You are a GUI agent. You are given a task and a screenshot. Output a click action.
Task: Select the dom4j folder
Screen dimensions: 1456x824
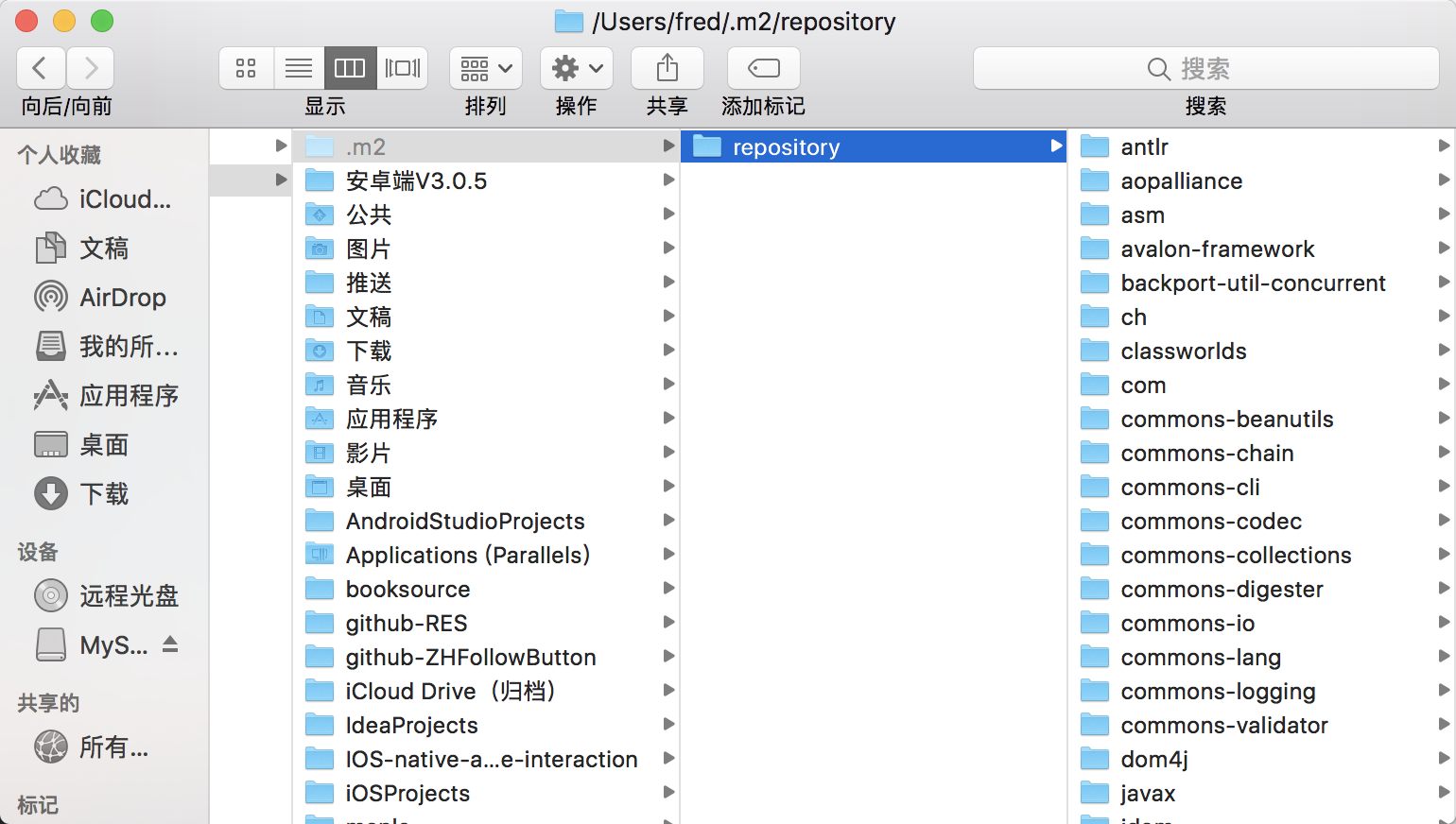1262,759
